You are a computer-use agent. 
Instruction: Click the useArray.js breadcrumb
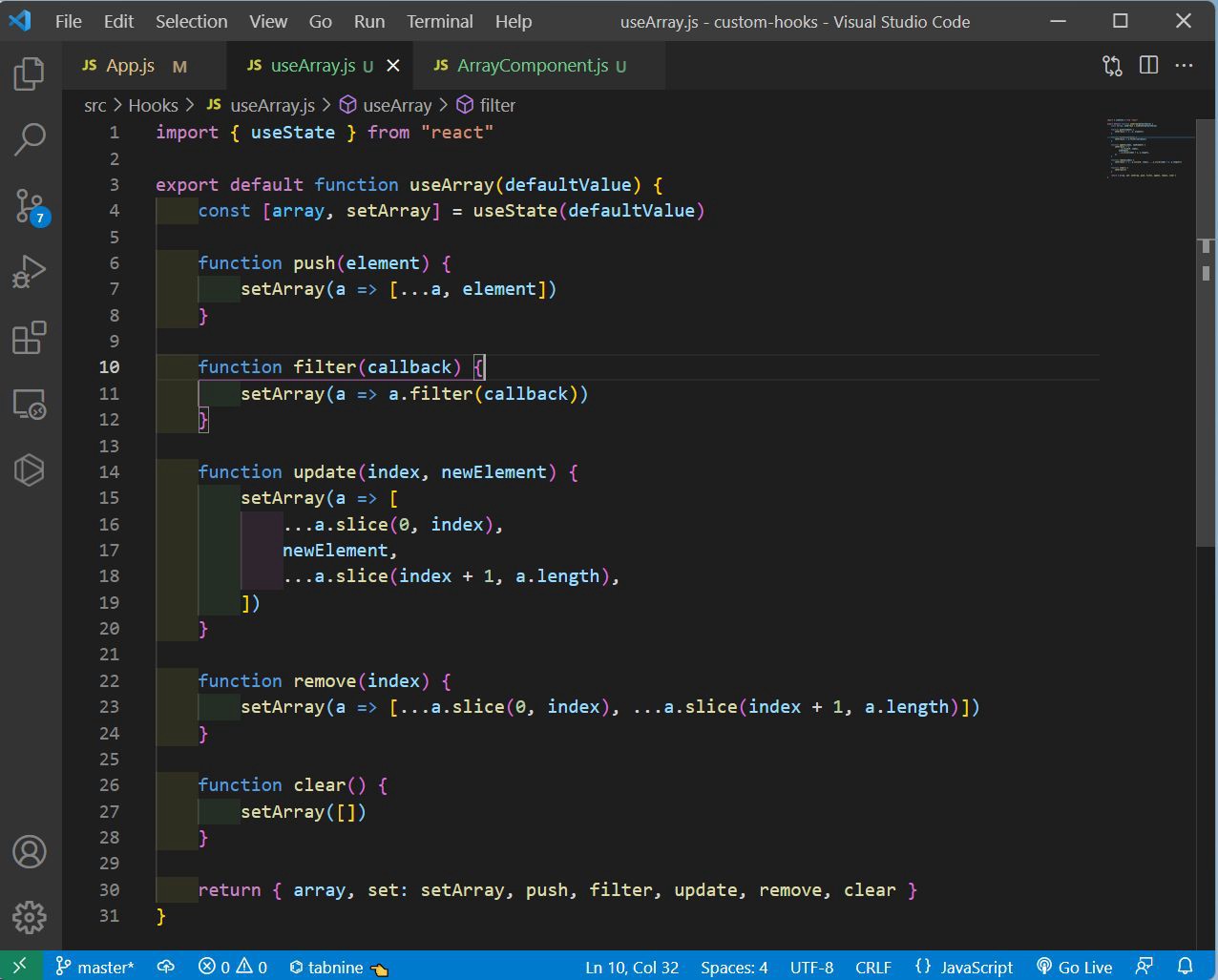(x=261, y=105)
